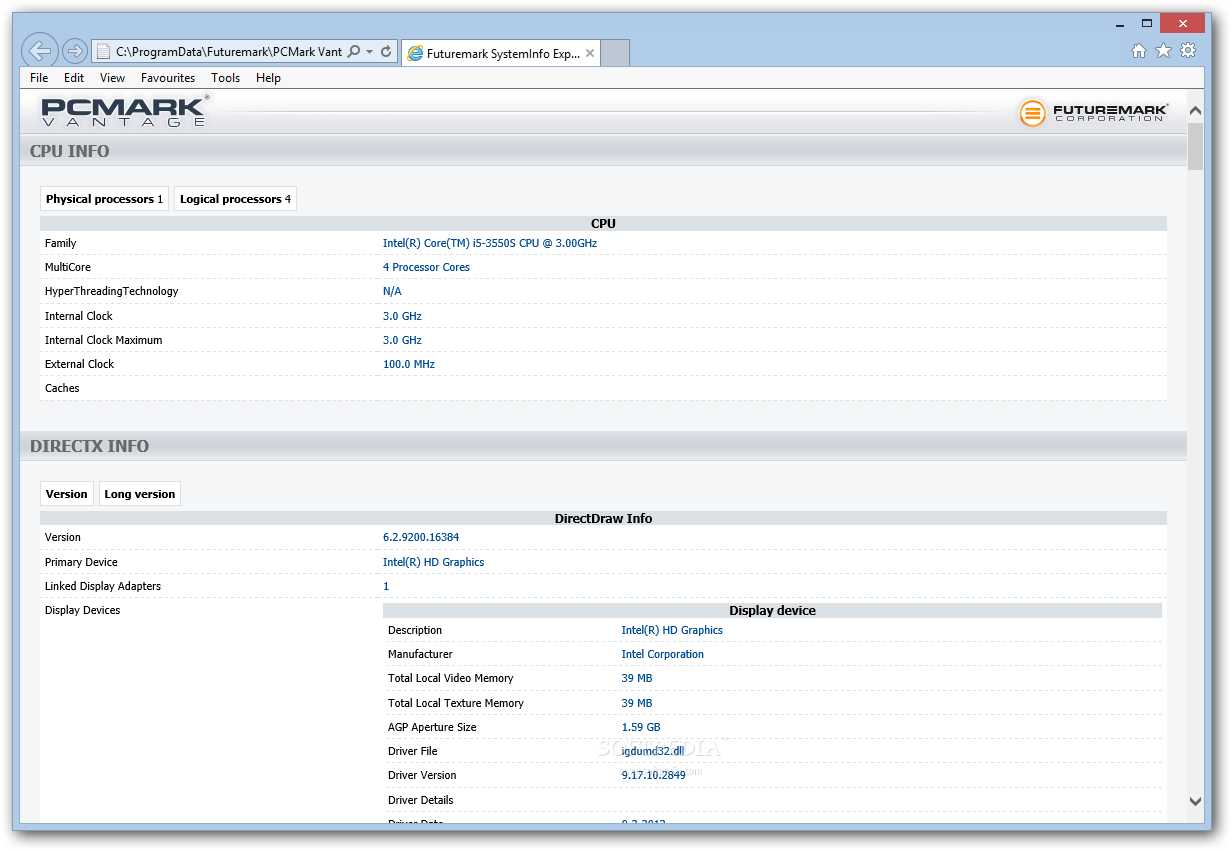Focus the address bar path field

[229, 52]
